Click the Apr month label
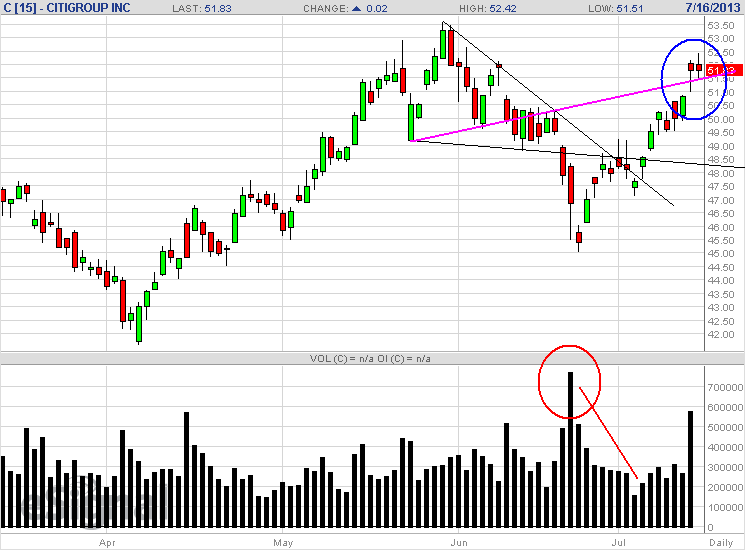745x550 pixels. coord(107,543)
